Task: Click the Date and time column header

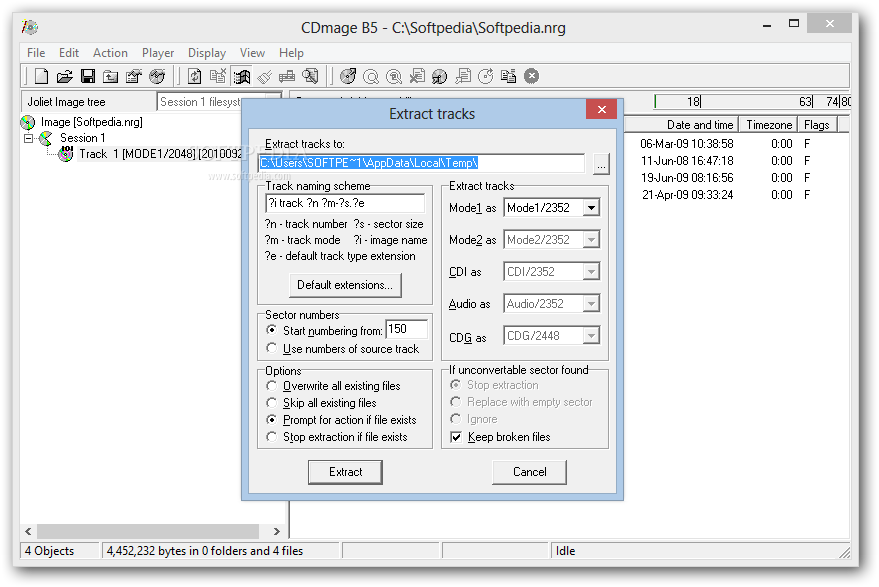Action: pos(682,124)
